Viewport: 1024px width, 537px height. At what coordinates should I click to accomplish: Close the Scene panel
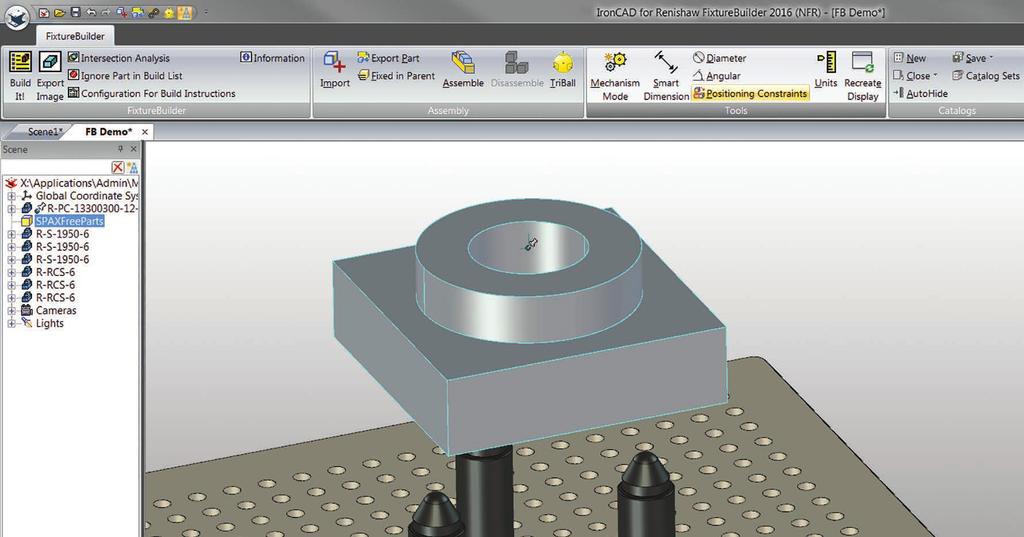point(134,149)
